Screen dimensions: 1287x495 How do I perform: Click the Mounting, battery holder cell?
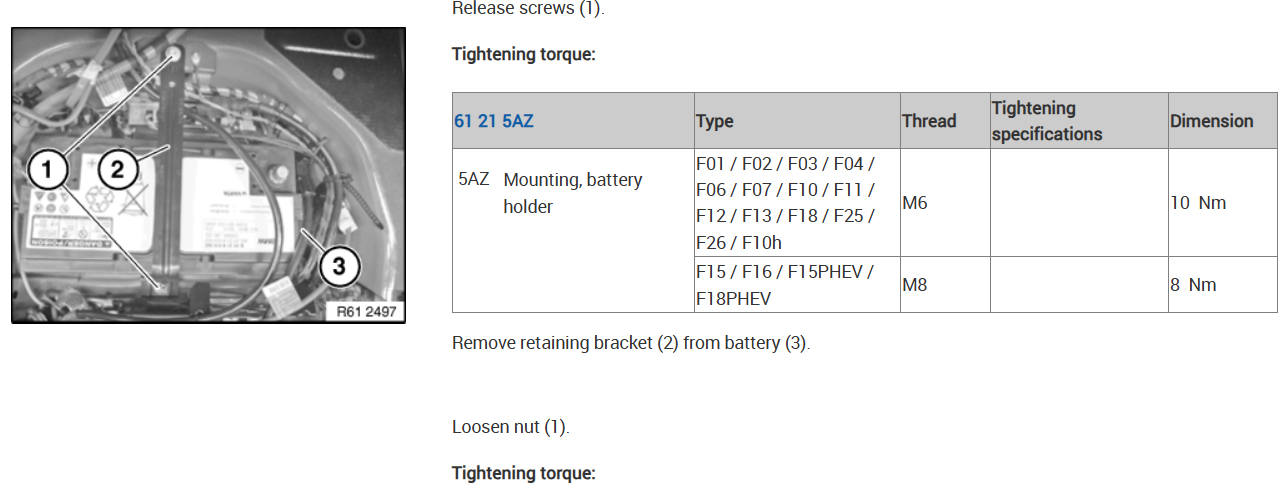point(572,193)
